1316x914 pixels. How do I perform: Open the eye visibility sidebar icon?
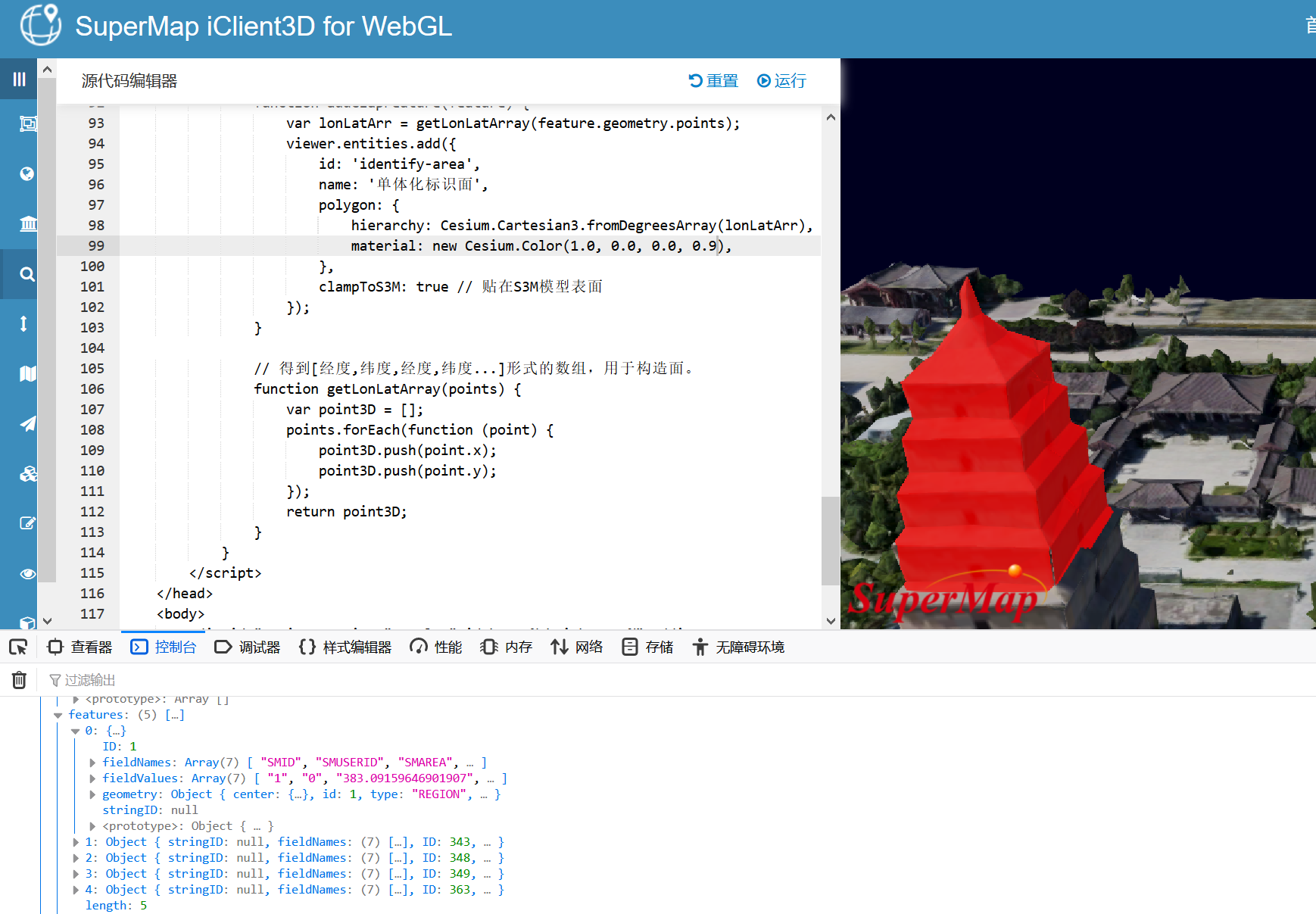pos(28,574)
